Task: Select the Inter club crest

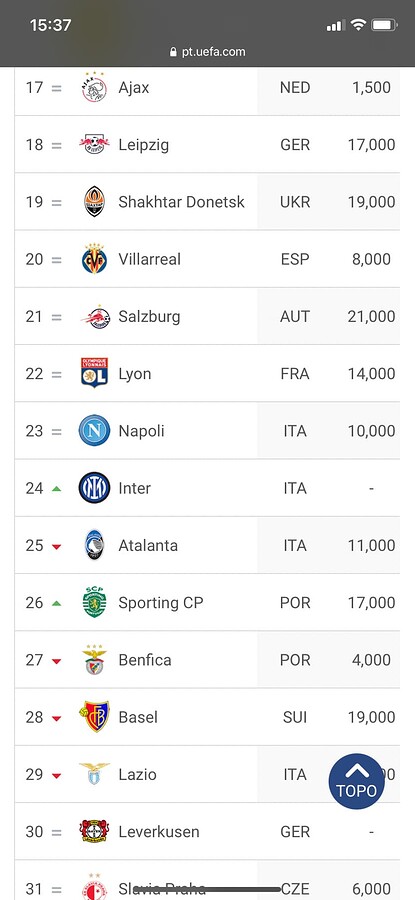Action: click(x=94, y=488)
